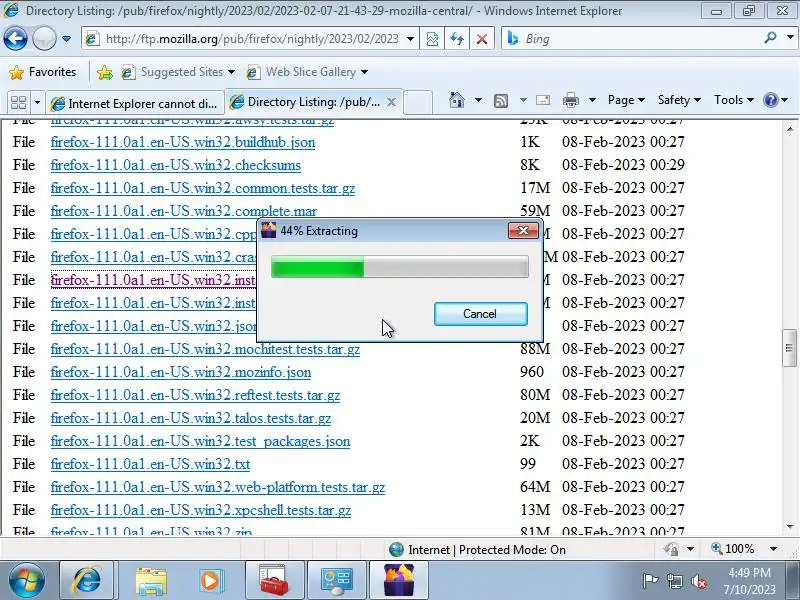
Task: Open the Safety menu
Action: [679, 100]
